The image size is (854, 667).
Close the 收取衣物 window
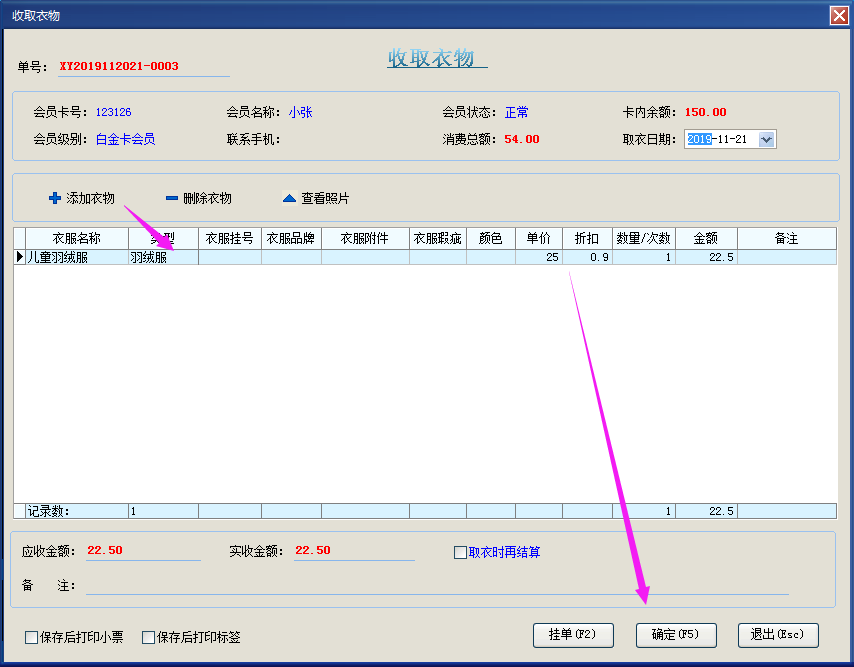pos(839,15)
